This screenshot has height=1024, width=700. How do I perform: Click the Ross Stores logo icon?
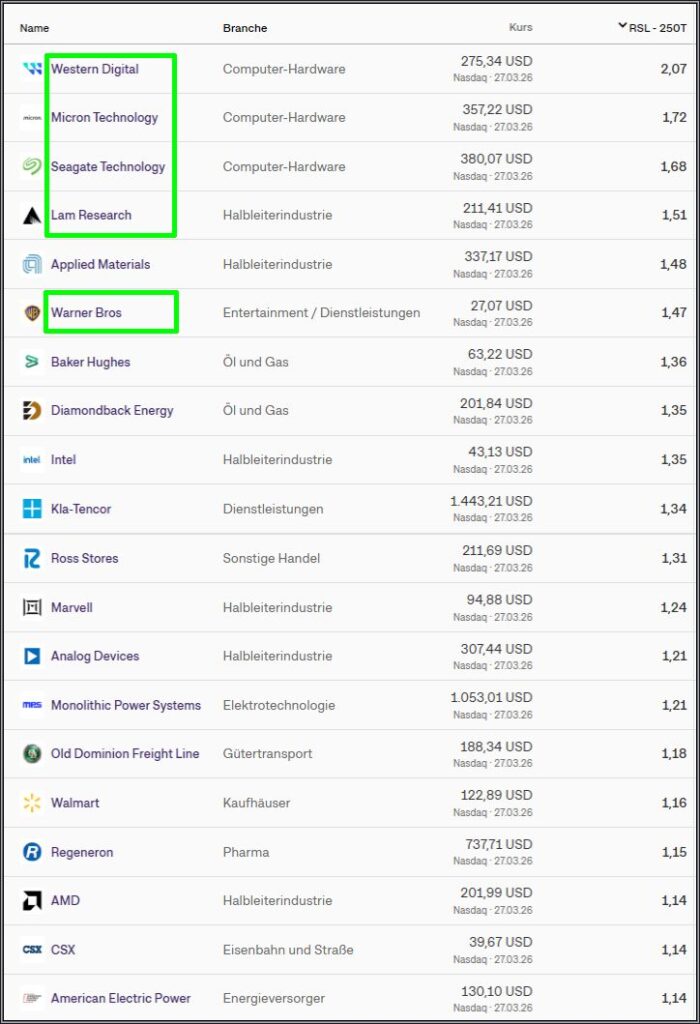click(32, 558)
